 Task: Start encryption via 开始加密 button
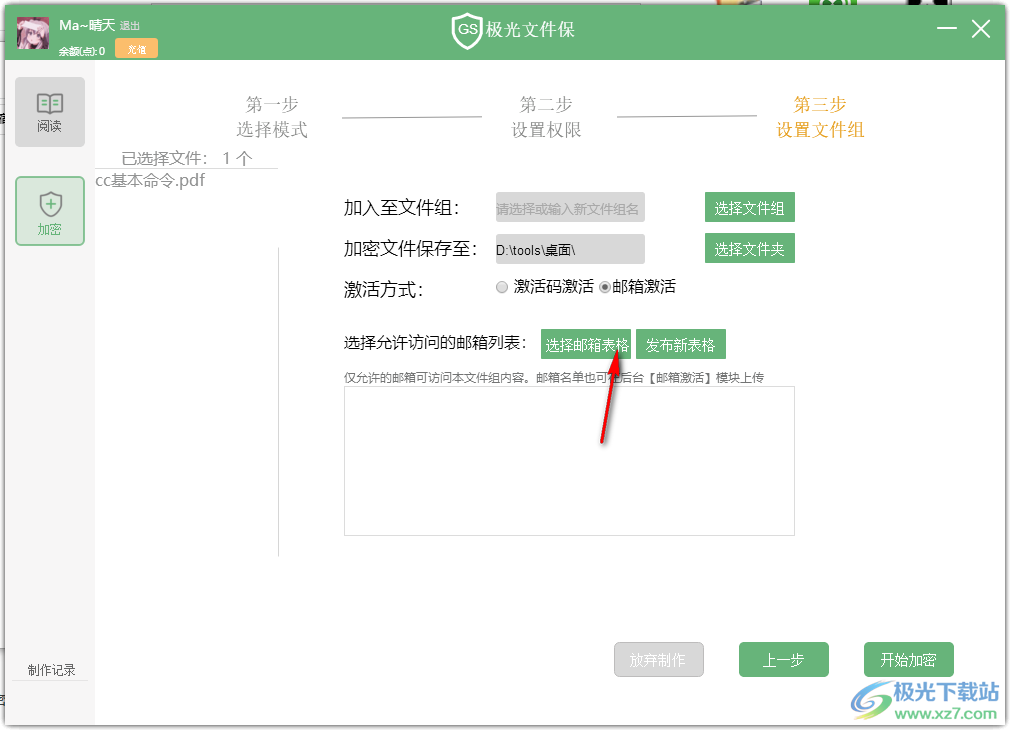[908, 659]
